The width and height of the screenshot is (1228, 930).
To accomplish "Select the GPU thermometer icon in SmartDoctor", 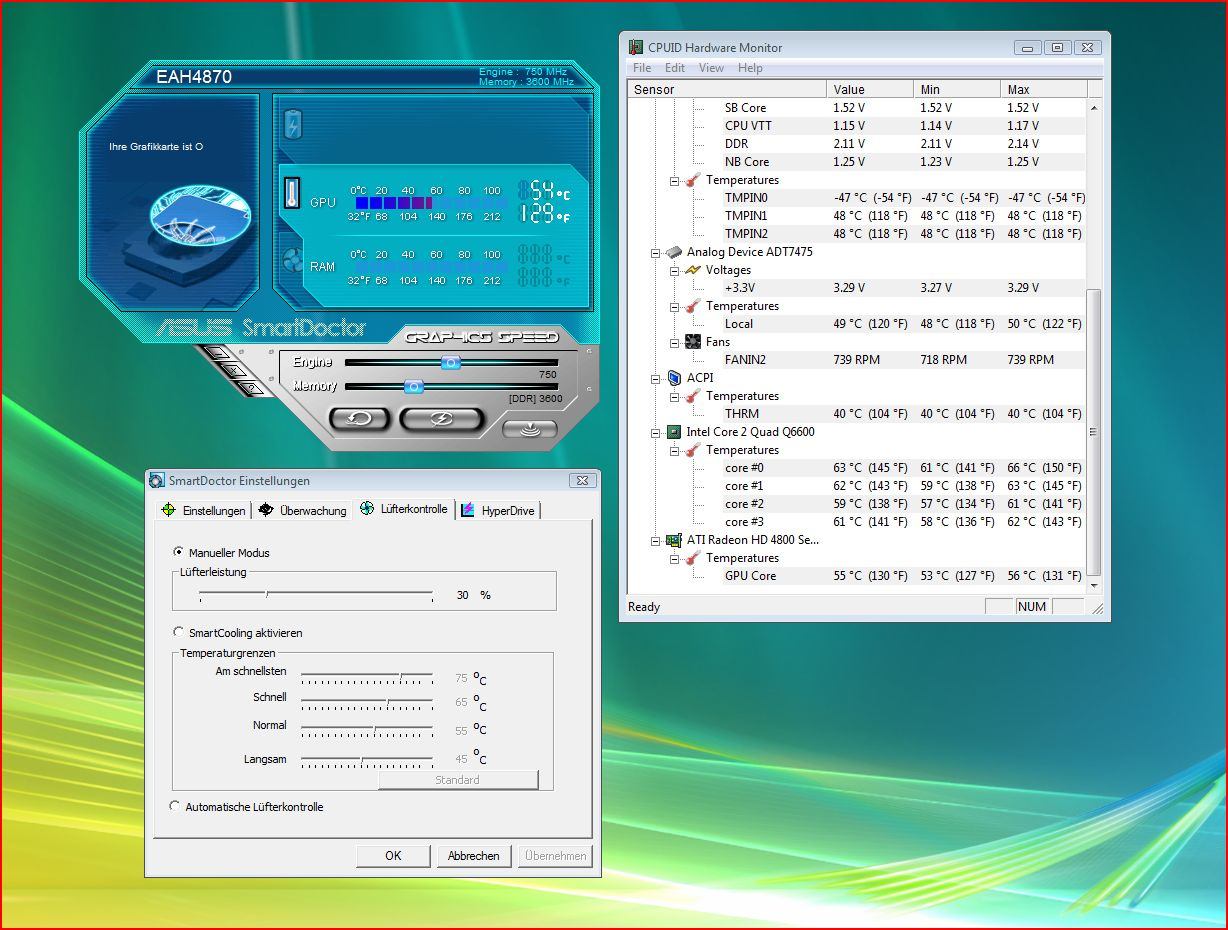I will (x=292, y=192).
